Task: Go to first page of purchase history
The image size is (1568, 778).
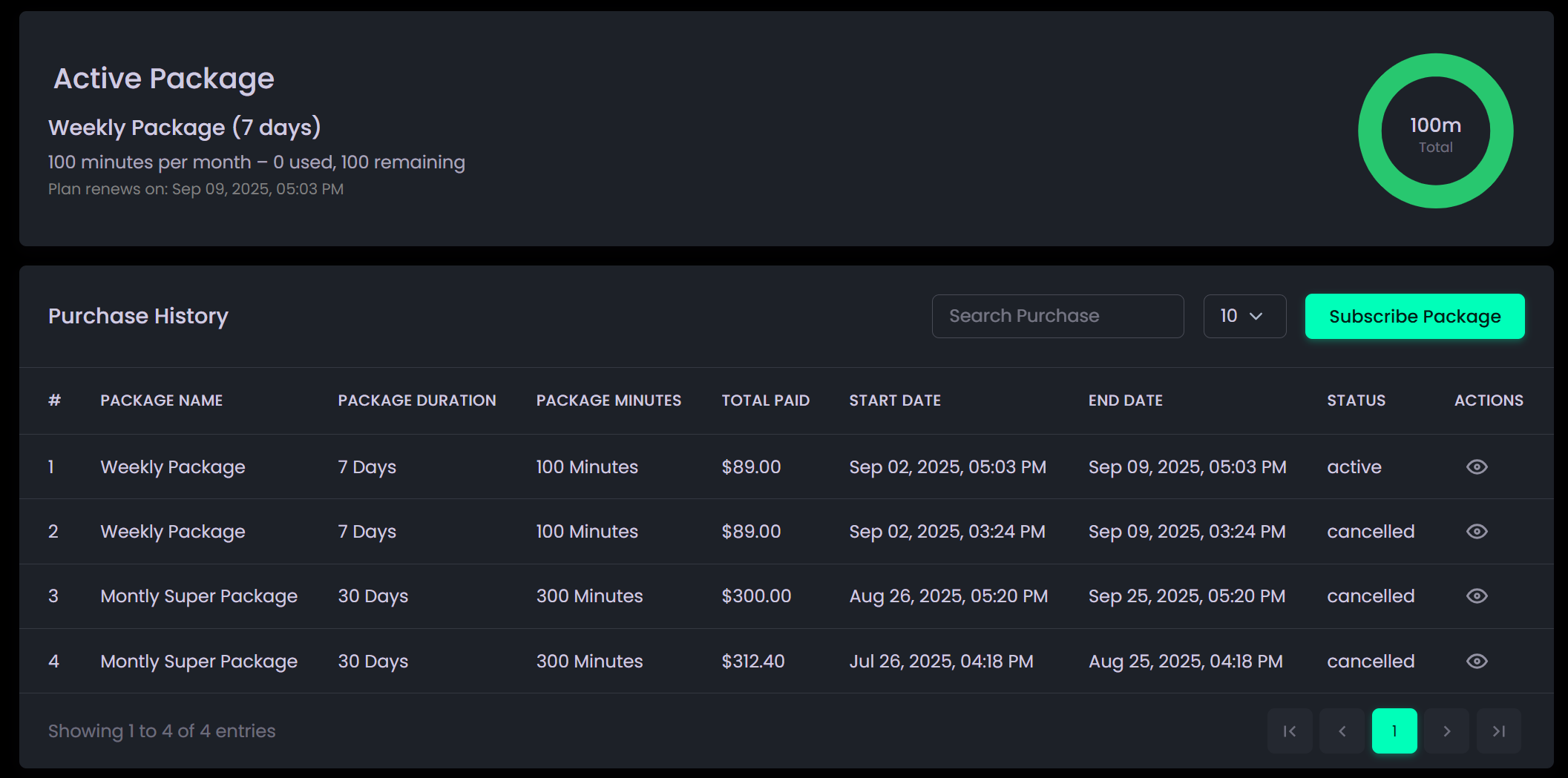Action: [1290, 731]
